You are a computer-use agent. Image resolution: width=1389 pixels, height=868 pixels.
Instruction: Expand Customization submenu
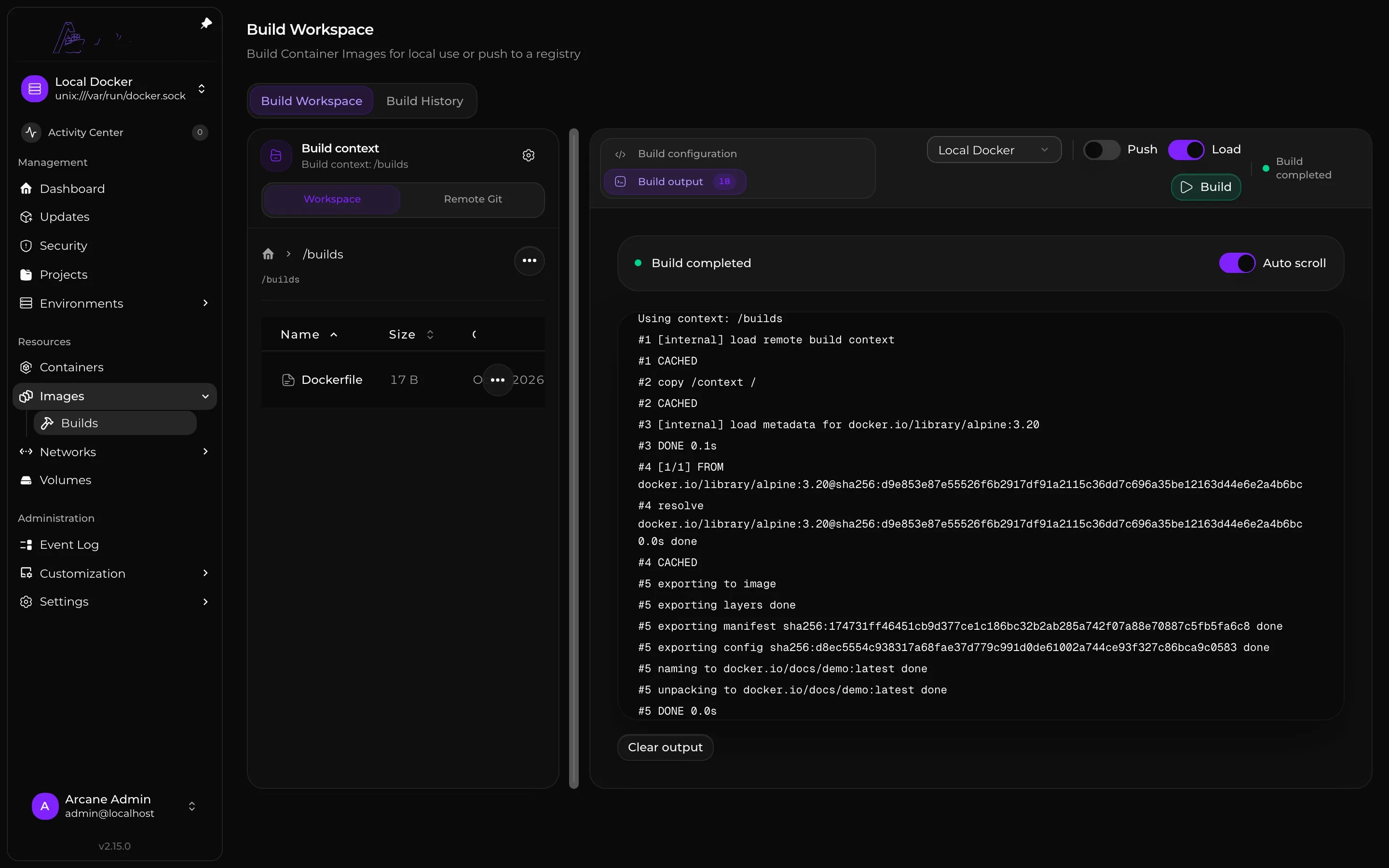(205, 573)
